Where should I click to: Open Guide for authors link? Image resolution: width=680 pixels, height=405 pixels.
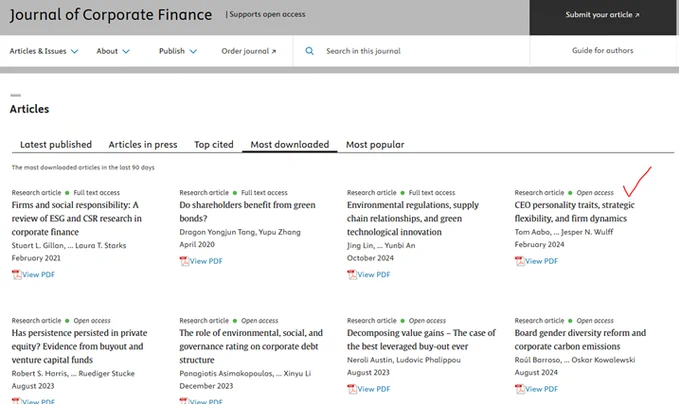point(602,51)
